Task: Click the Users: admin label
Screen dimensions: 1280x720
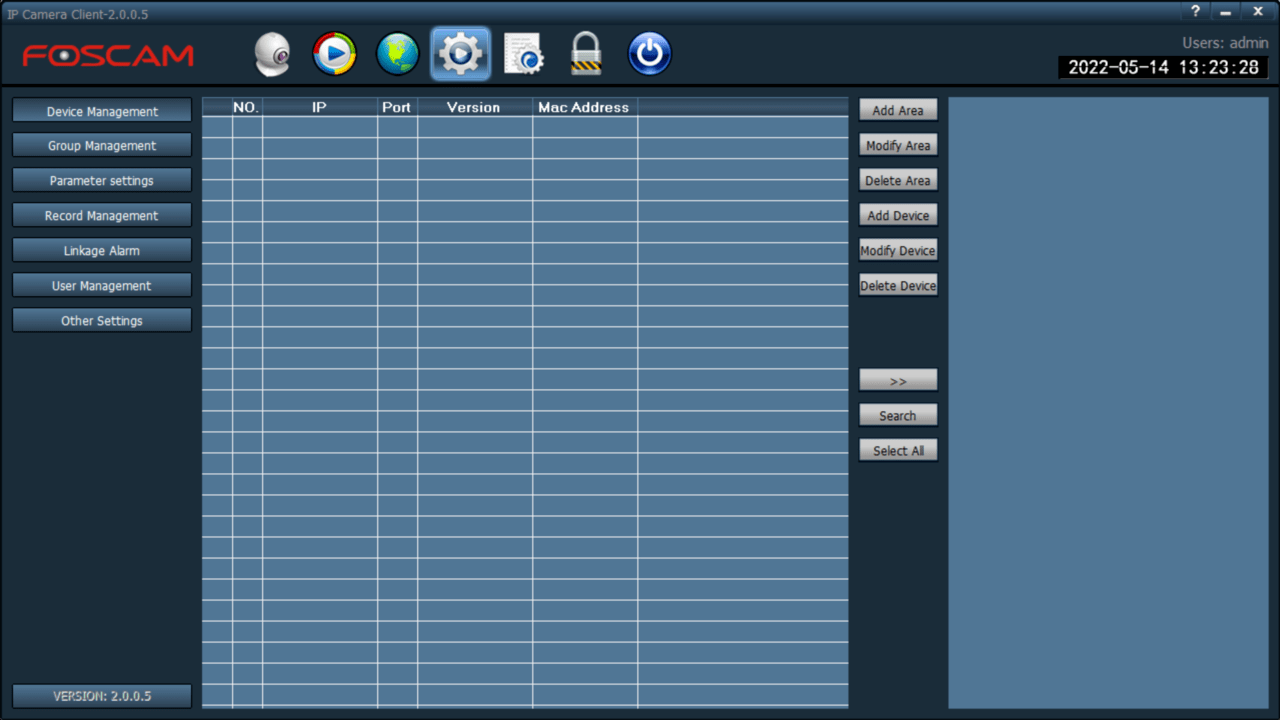Action: tap(1225, 43)
